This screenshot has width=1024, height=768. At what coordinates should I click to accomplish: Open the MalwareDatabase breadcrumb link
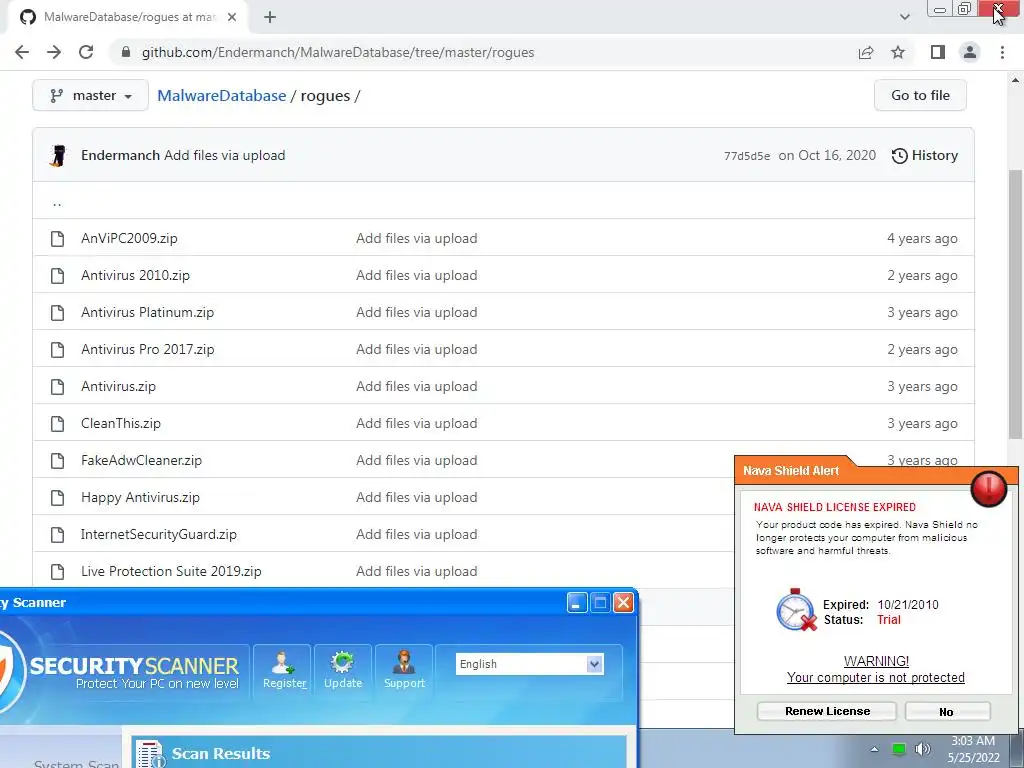[221, 95]
